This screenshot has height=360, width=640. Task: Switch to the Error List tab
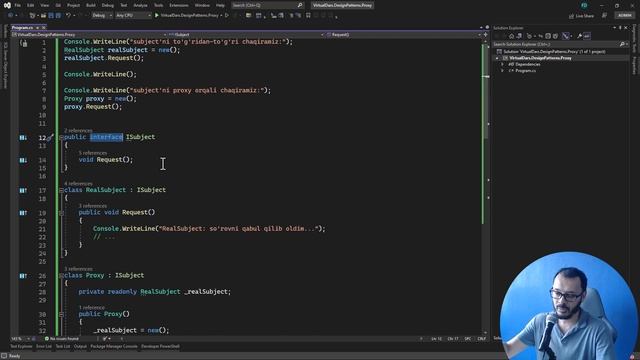(44, 347)
